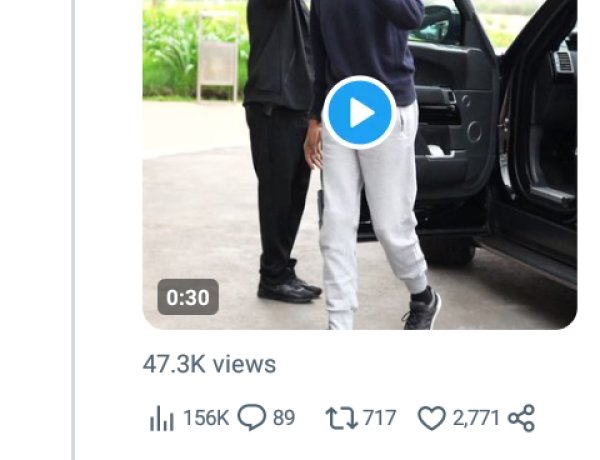This screenshot has width=600, height=460.
Task: Click the grey sweatpants in the video
Action: pyautogui.click(x=368, y=220)
